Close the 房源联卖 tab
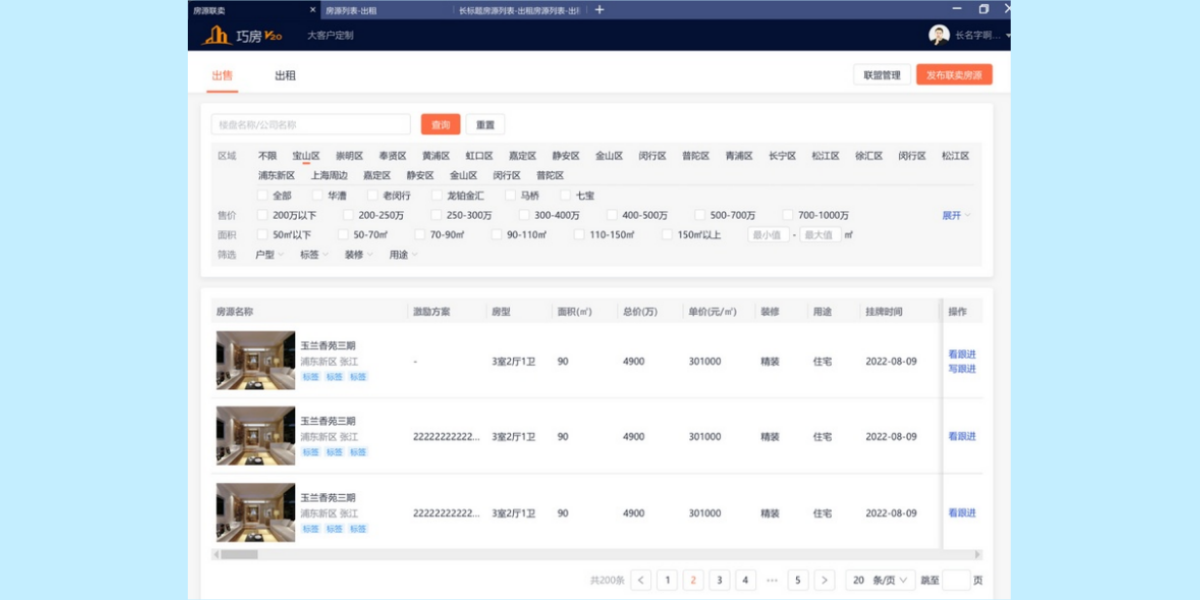This screenshot has width=1200, height=600. tap(313, 10)
